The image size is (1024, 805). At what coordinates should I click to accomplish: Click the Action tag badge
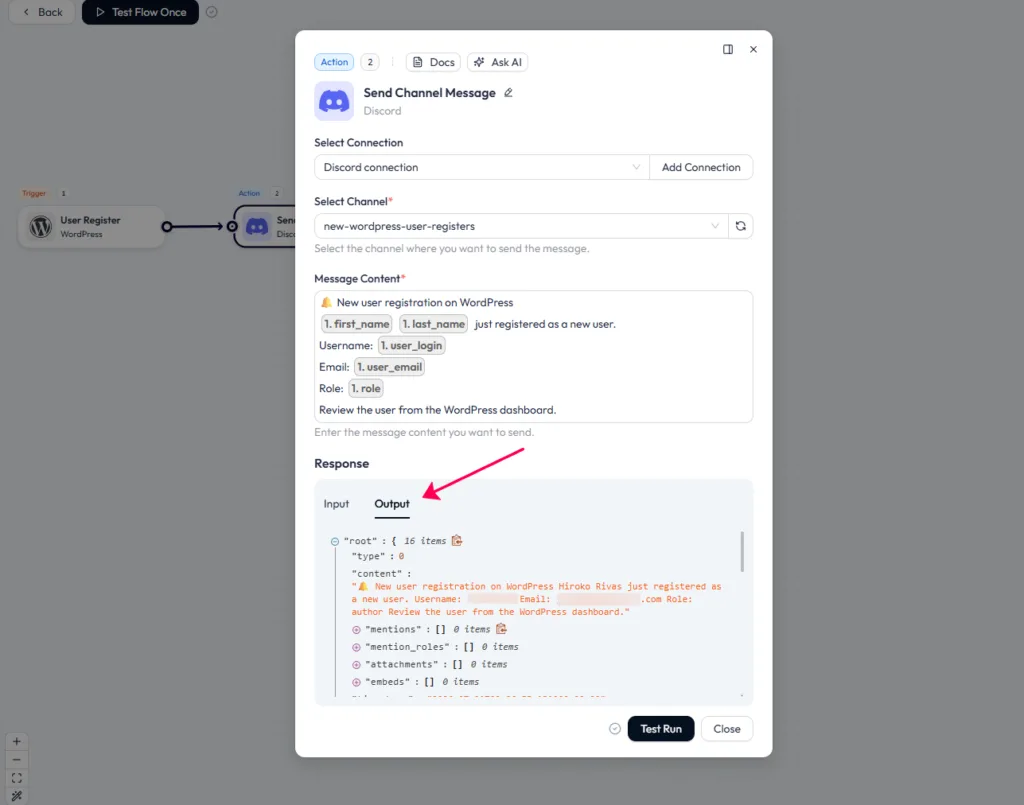334,62
